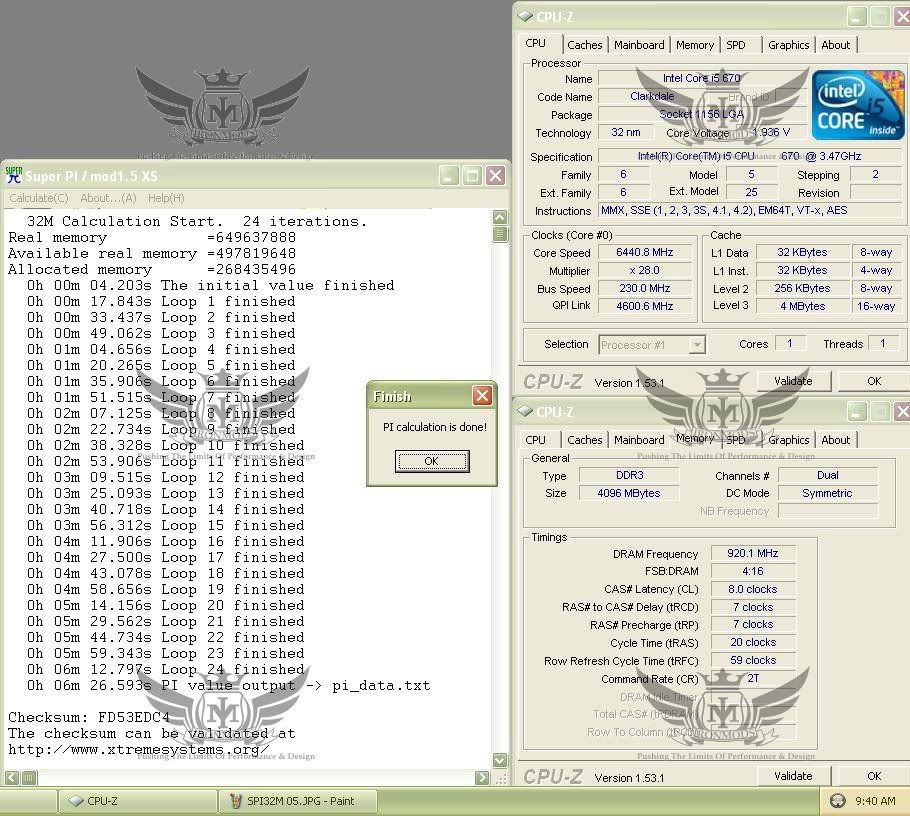Activate the CPU-Z taskbar button
910x816 pixels.
(x=137, y=801)
